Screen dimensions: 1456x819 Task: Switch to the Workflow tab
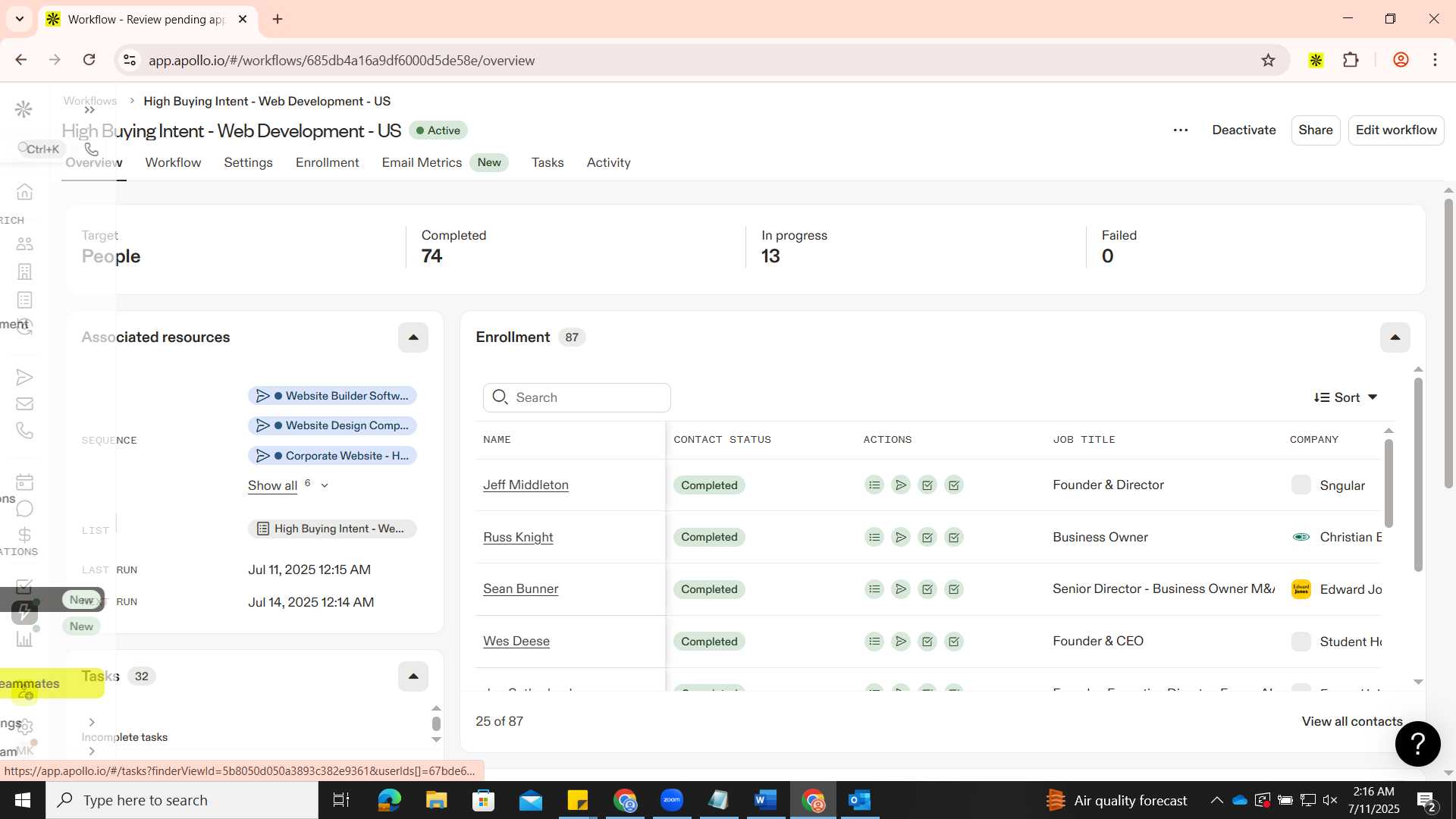click(173, 162)
